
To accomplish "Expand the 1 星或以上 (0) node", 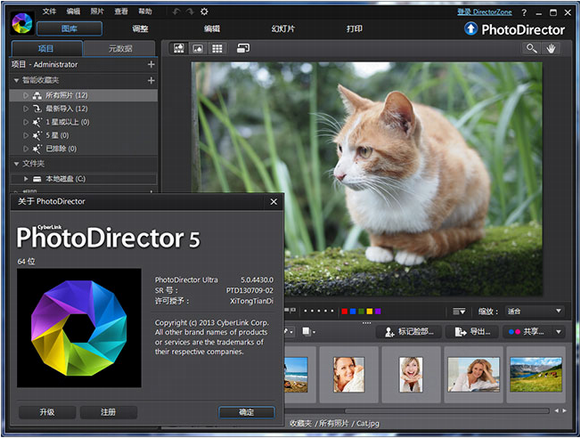I will [x=26, y=122].
